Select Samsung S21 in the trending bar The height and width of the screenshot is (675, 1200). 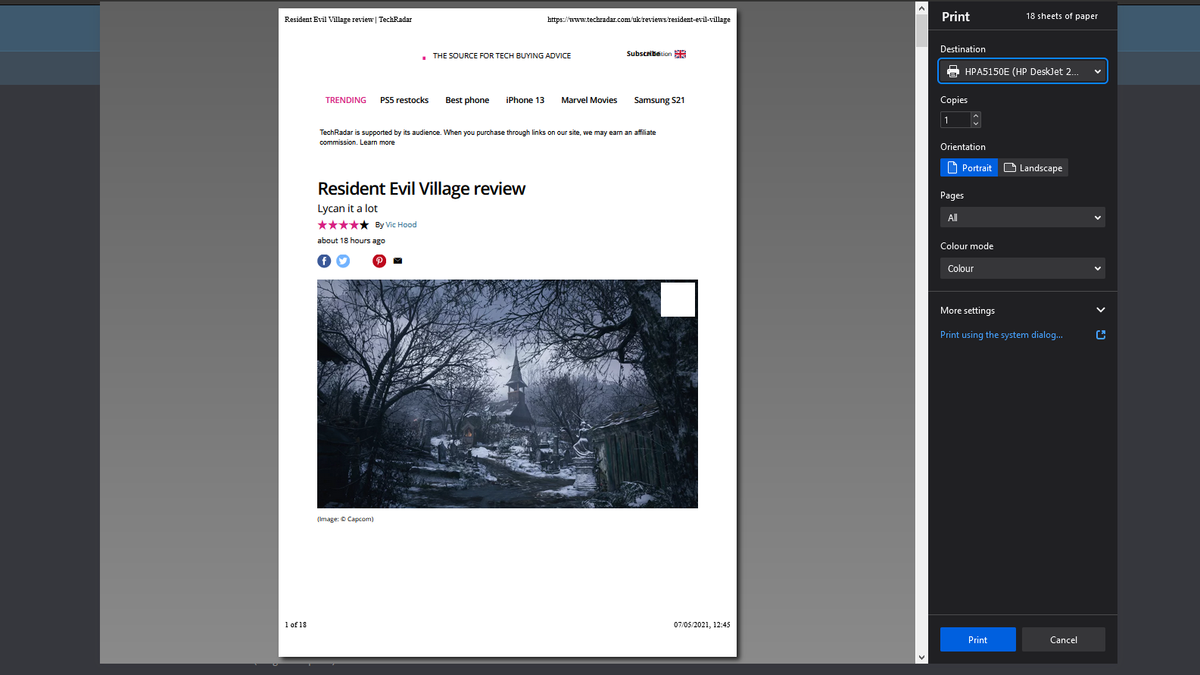coord(660,99)
